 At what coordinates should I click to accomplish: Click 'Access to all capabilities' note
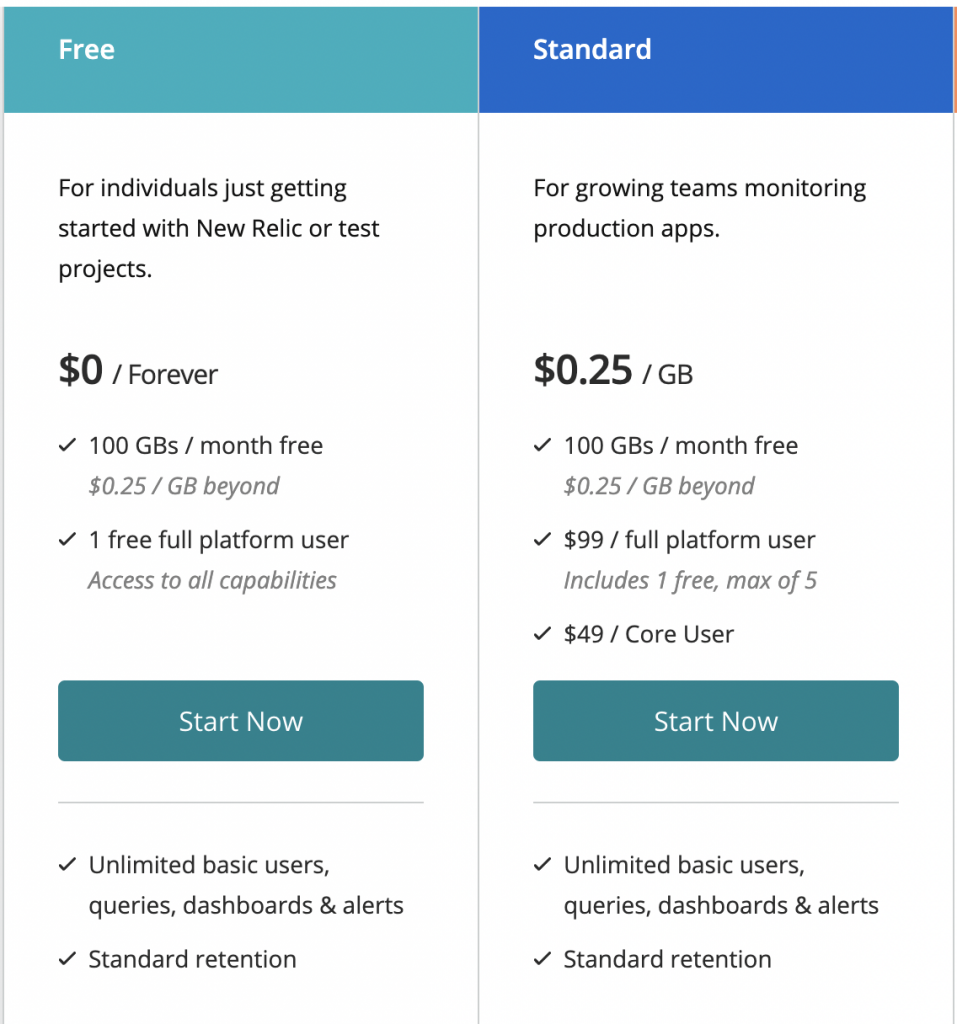[x=212, y=581]
